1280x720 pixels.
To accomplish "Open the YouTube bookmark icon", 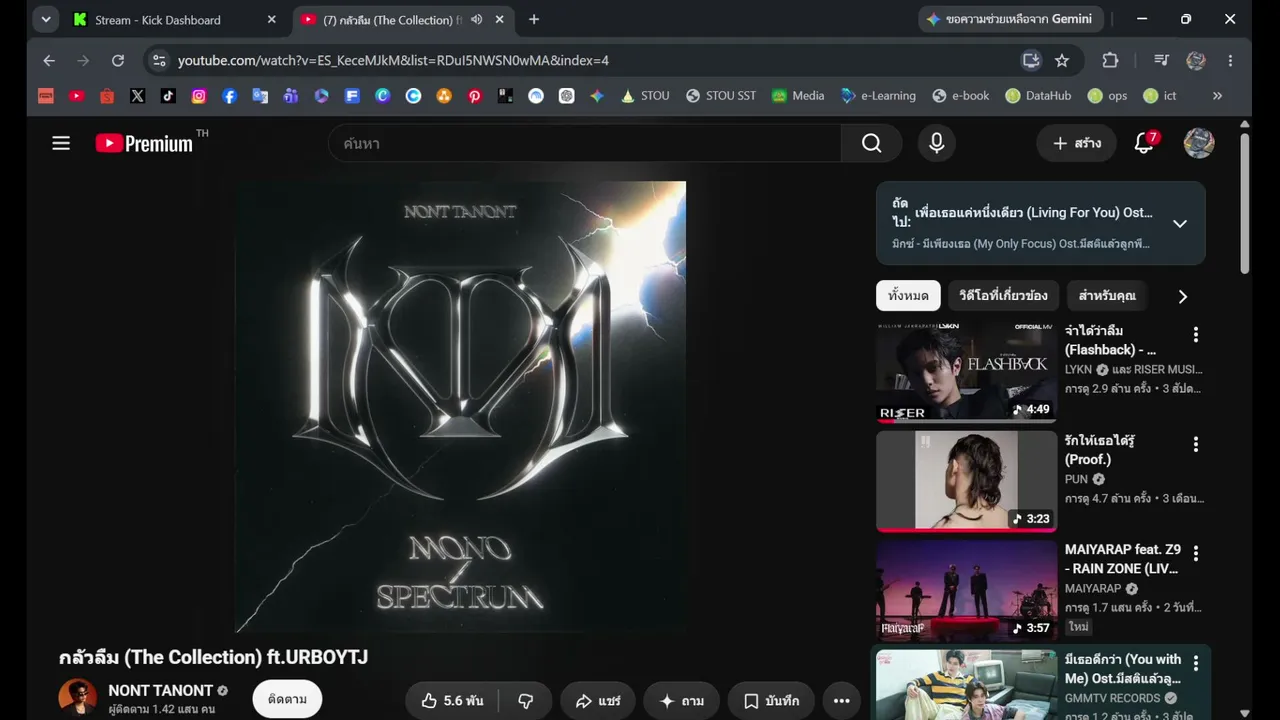I will (x=76, y=96).
